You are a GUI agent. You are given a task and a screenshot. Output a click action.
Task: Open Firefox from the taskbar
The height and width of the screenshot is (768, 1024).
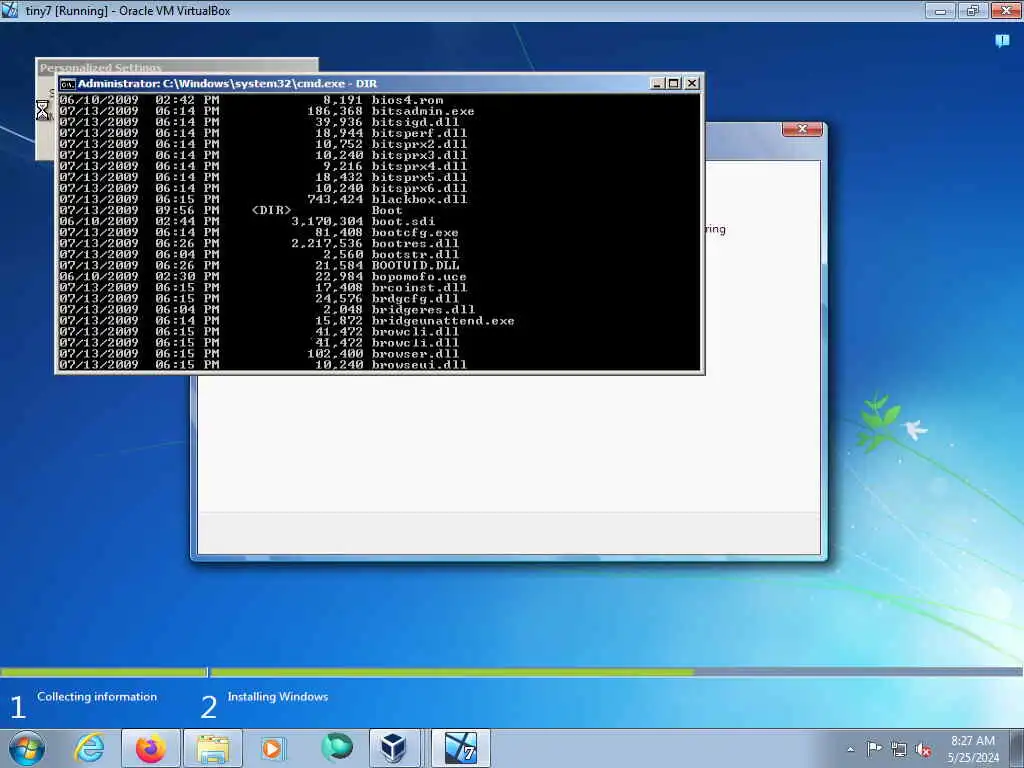(x=151, y=748)
